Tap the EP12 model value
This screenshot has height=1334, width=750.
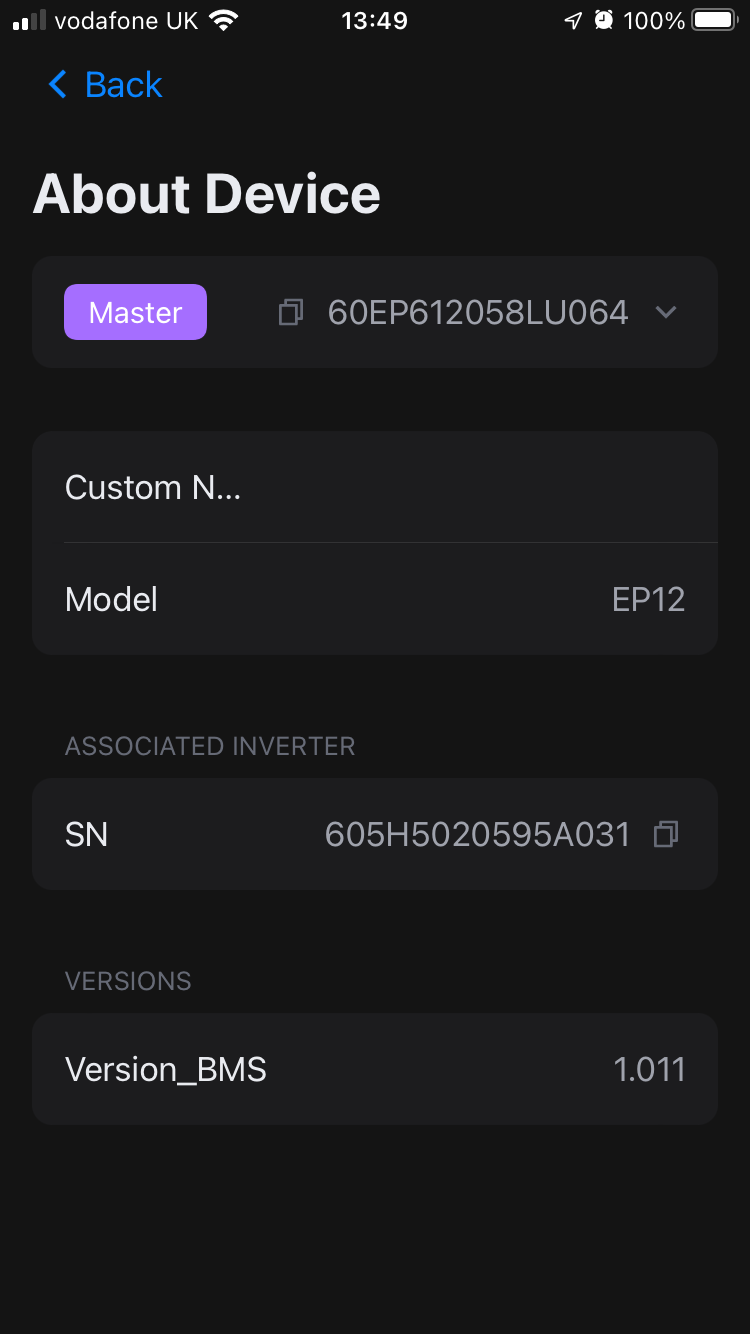click(x=648, y=600)
